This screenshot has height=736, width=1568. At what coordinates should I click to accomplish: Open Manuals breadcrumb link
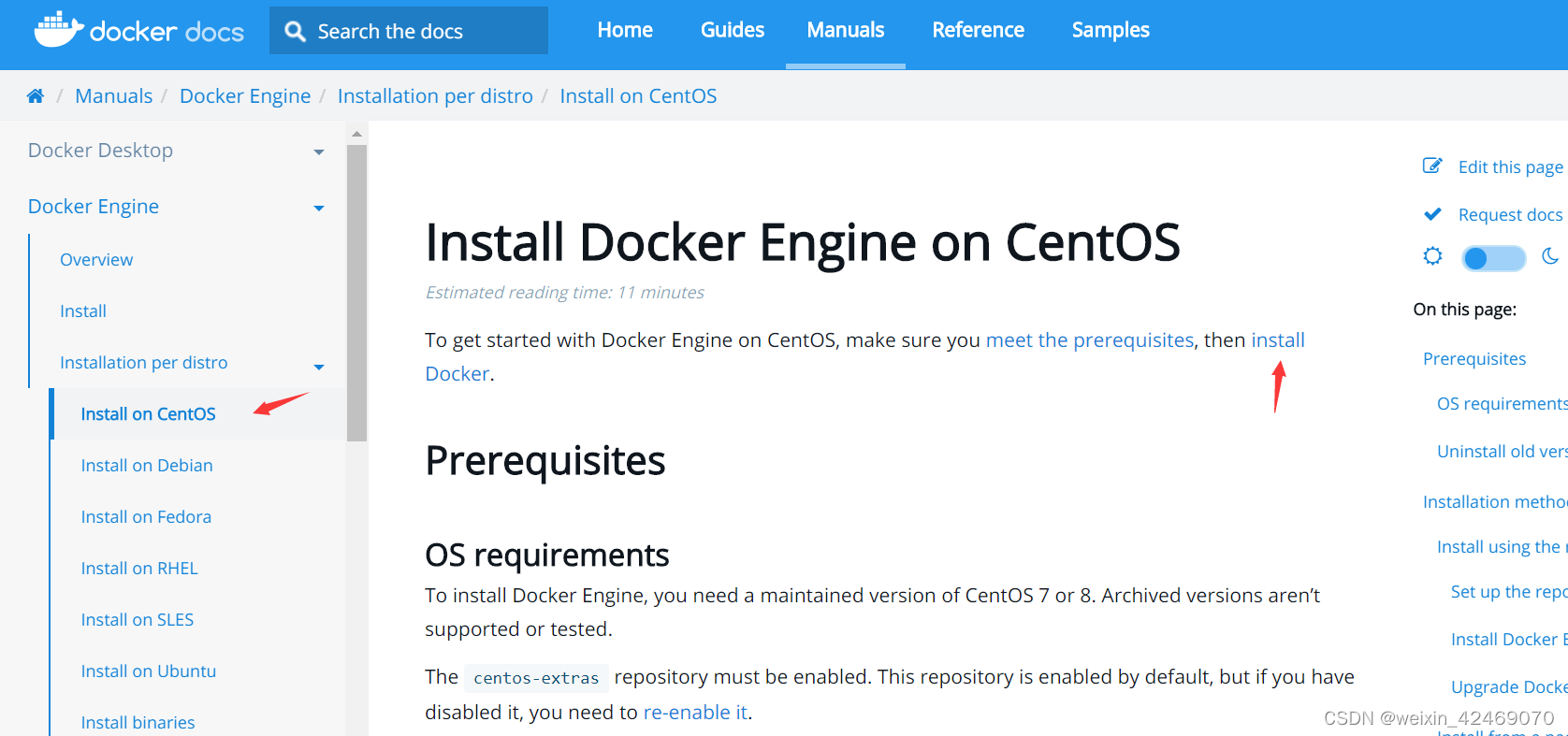[113, 96]
